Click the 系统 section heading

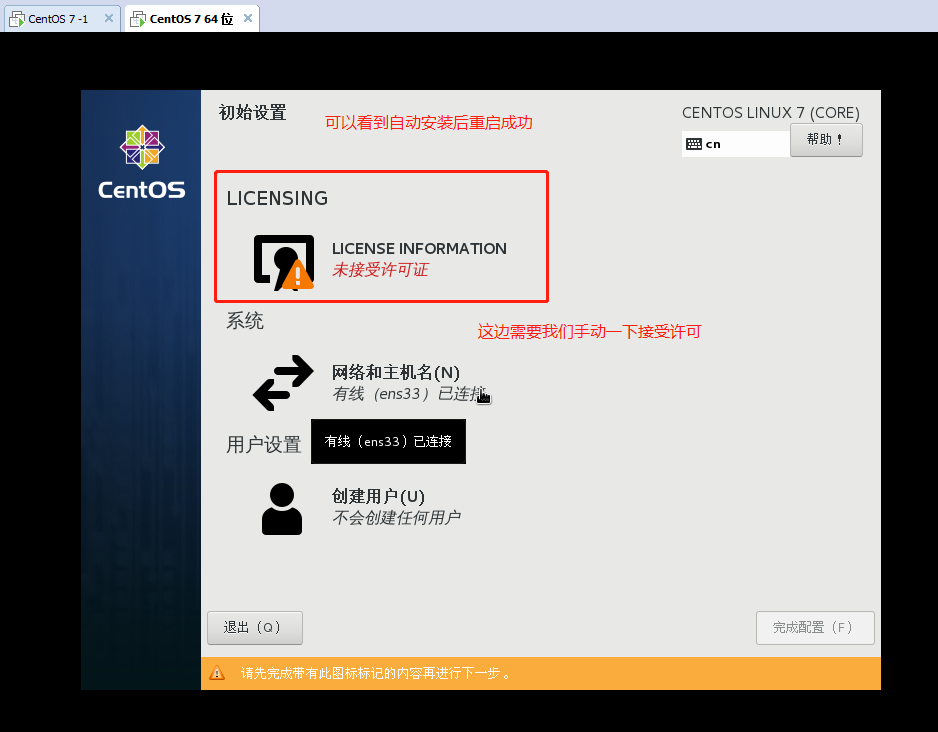(245, 321)
